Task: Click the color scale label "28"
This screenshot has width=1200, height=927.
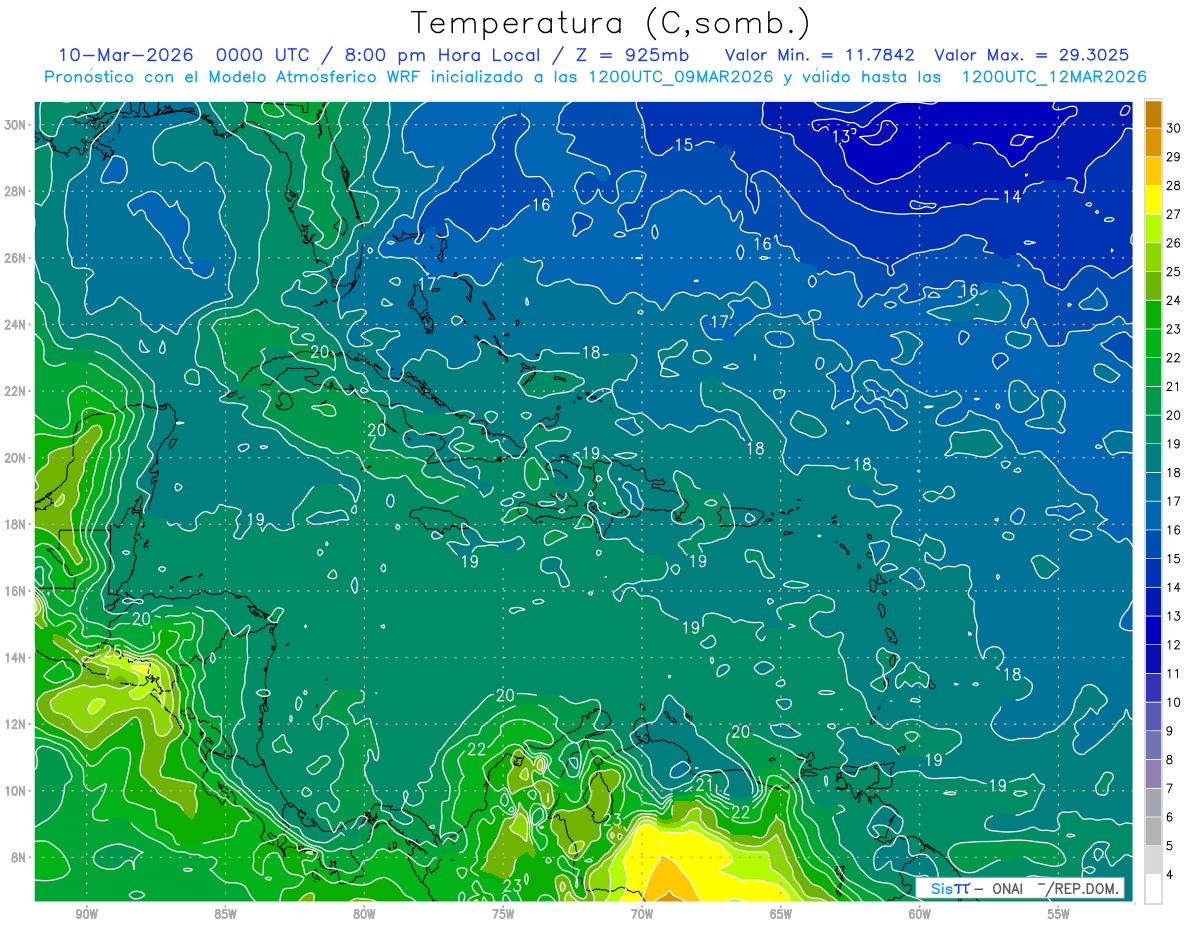Action: pyautogui.click(x=1174, y=186)
